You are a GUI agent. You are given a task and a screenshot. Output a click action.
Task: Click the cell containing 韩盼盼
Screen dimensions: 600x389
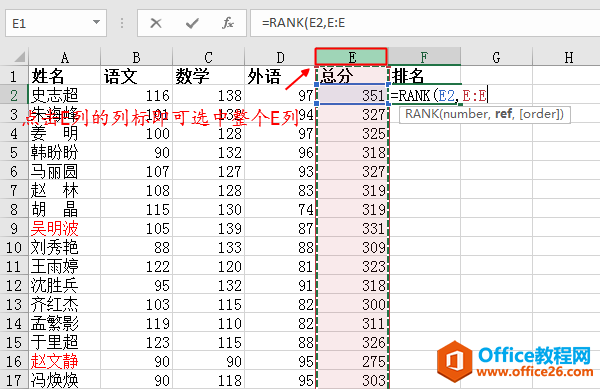(x=65, y=152)
